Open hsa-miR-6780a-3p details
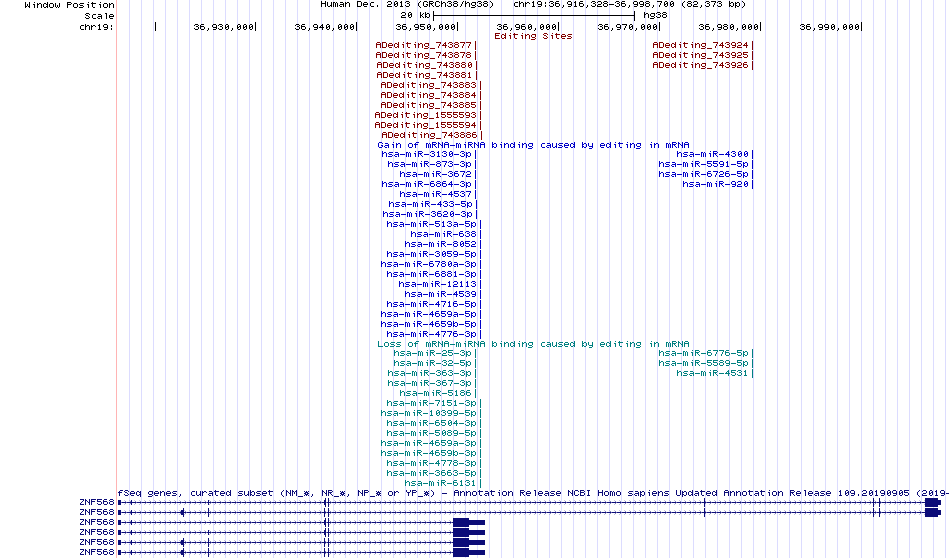This screenshot has width=950, height=558. pyautogui.click(x=428, y=264)
